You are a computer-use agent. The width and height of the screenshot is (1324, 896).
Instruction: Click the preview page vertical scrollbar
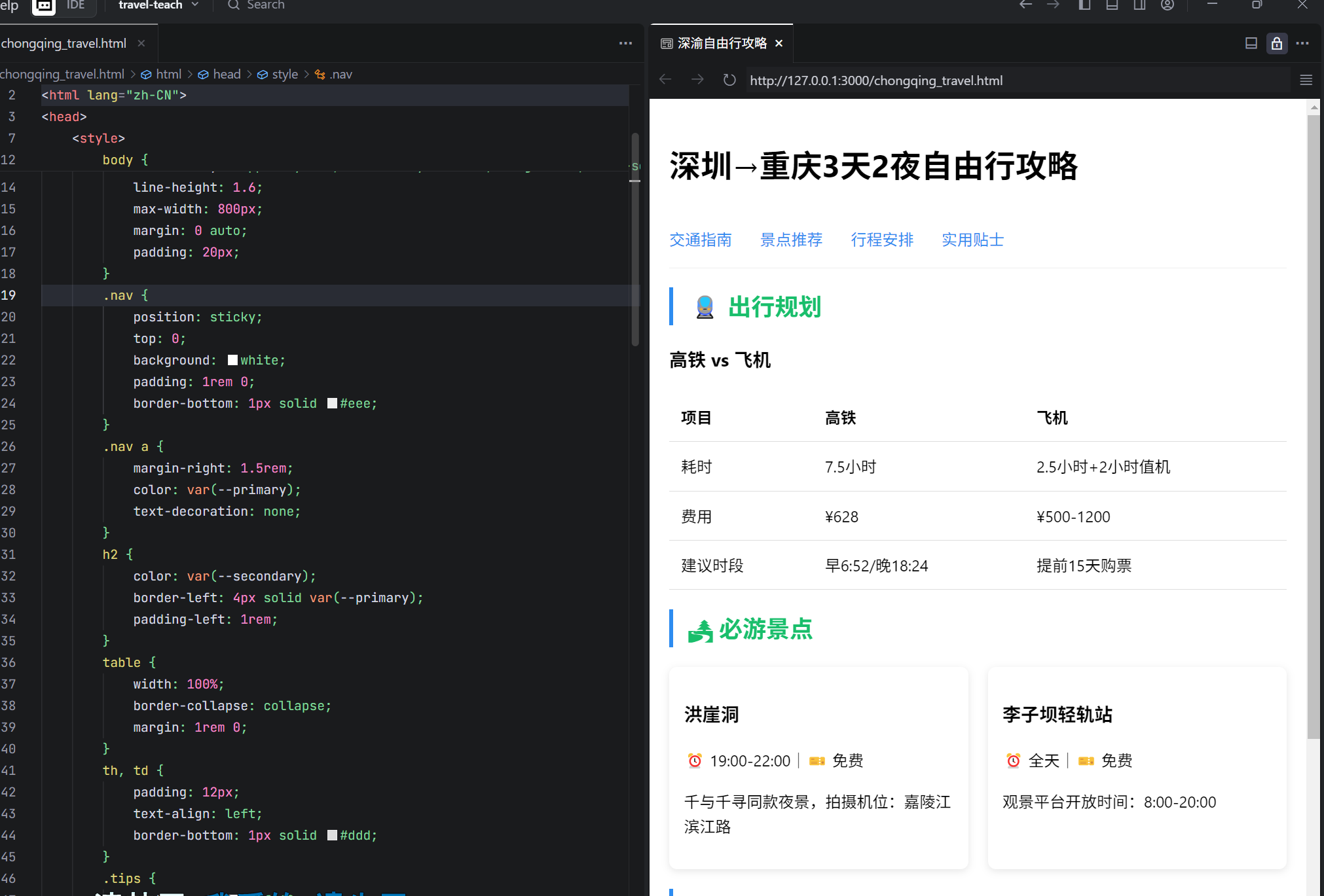coord(1313,427)
